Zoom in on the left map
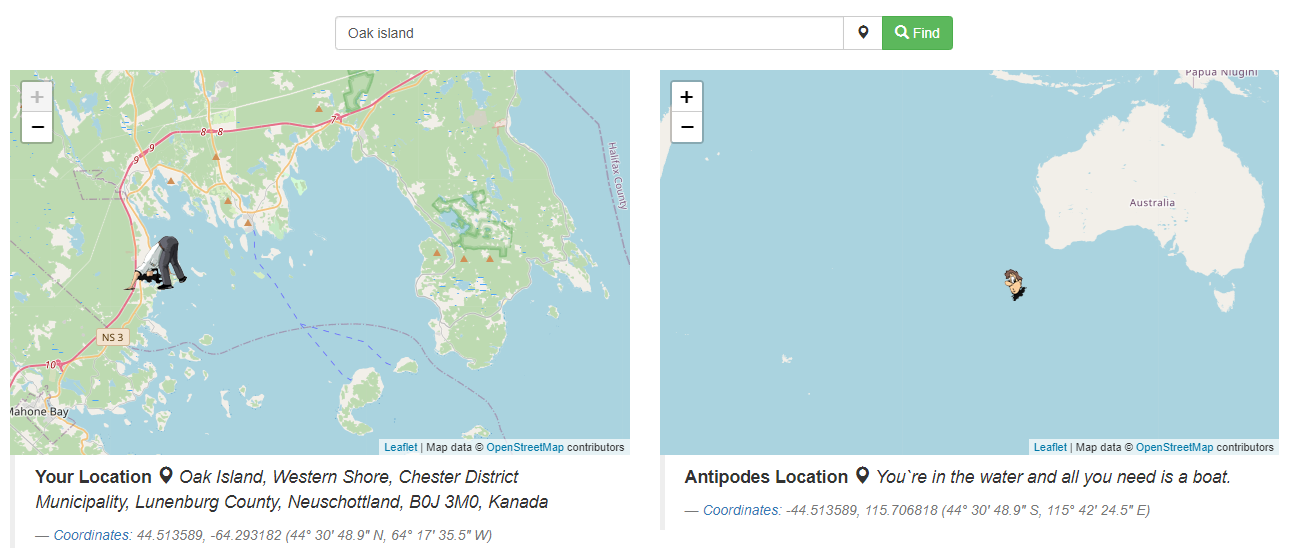Image resolution: width=1291 pixels, height=548 pixels. pos(37,97)
